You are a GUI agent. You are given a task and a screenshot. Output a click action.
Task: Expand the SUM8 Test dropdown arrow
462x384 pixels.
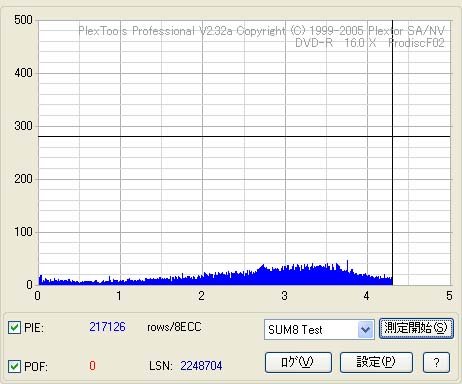(x=366, y=330)
